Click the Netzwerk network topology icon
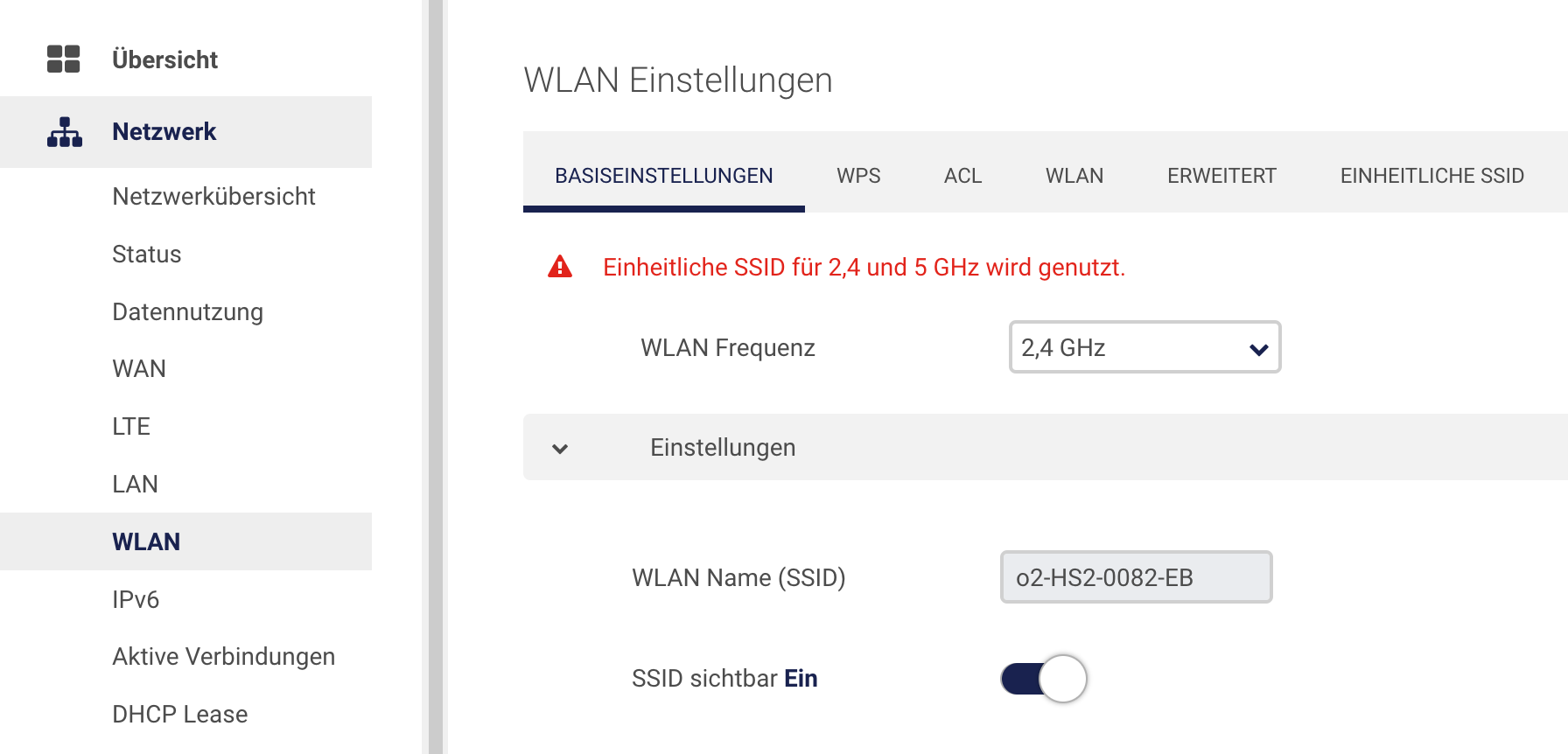Image resolution: width=1568 pixels, height=754 pixels. coord(65,132)
